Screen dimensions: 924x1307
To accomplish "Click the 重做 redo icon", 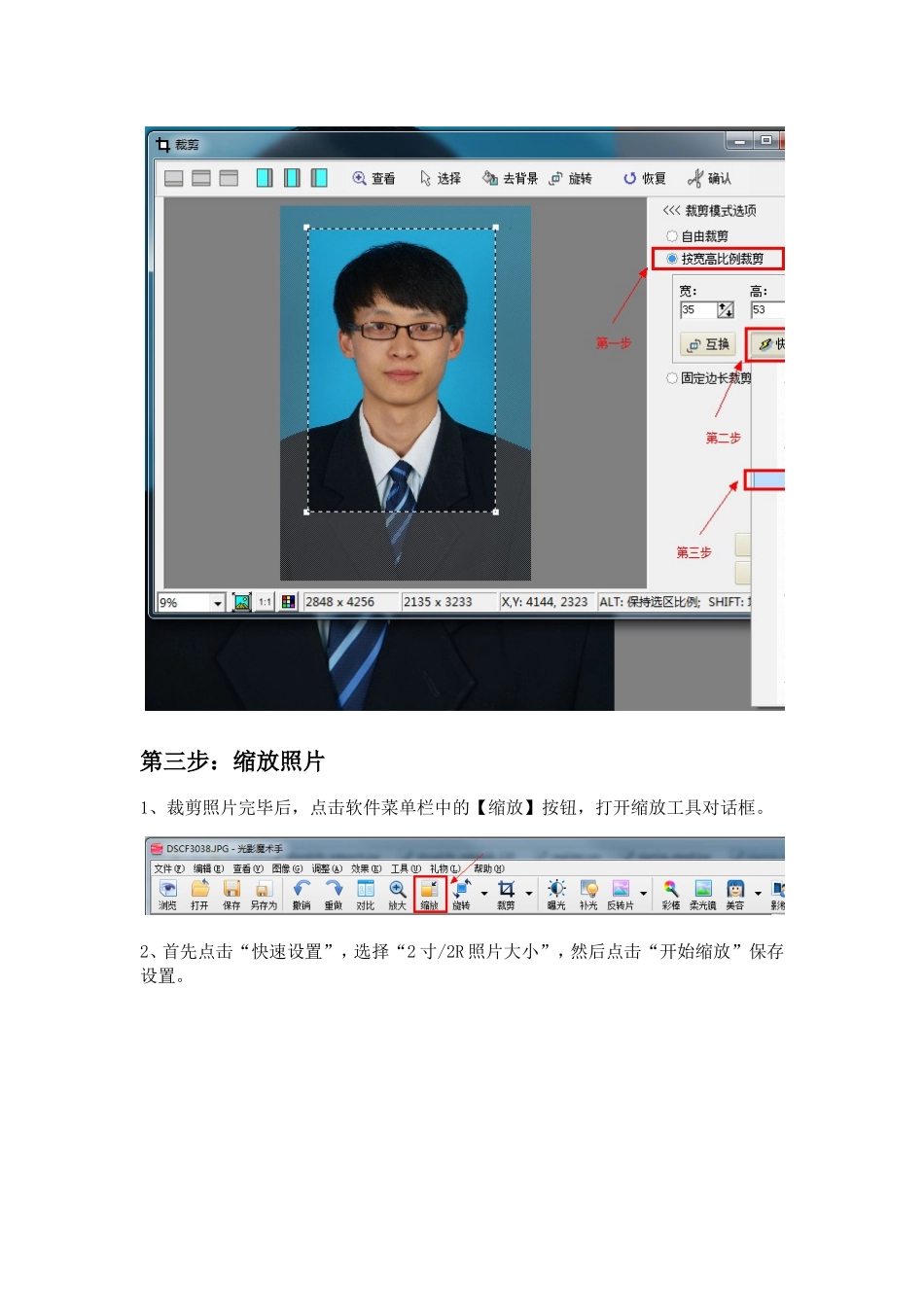I will point(334,895).
